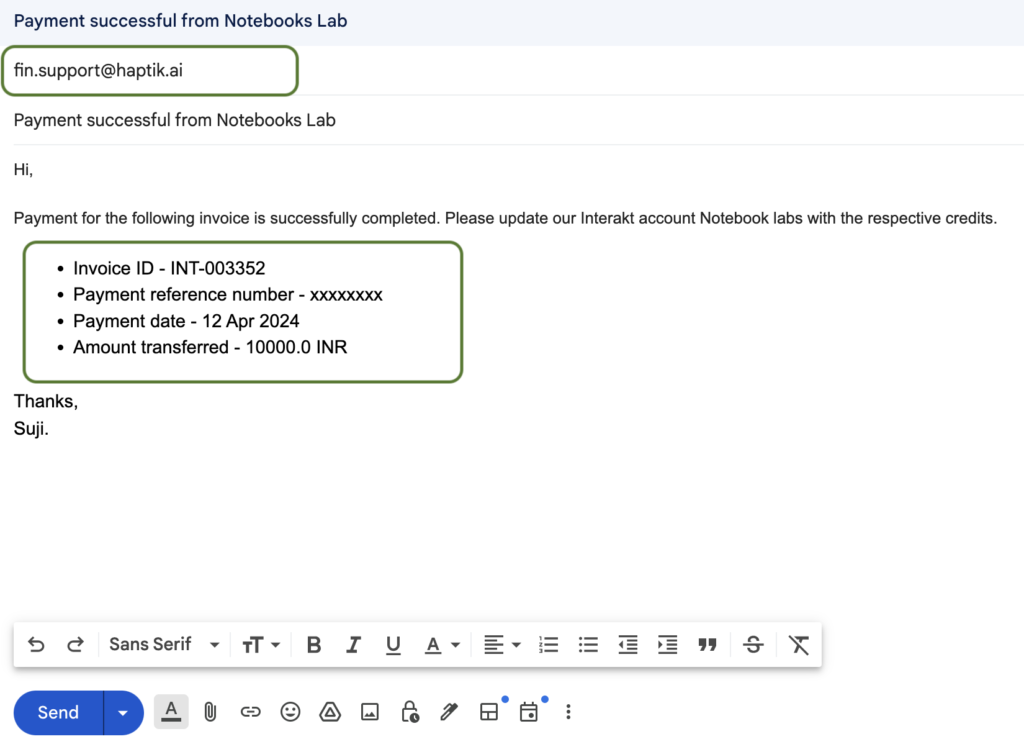Apply quote formatting
This screenshot has height=739, width=1024.
click(707, 645)
